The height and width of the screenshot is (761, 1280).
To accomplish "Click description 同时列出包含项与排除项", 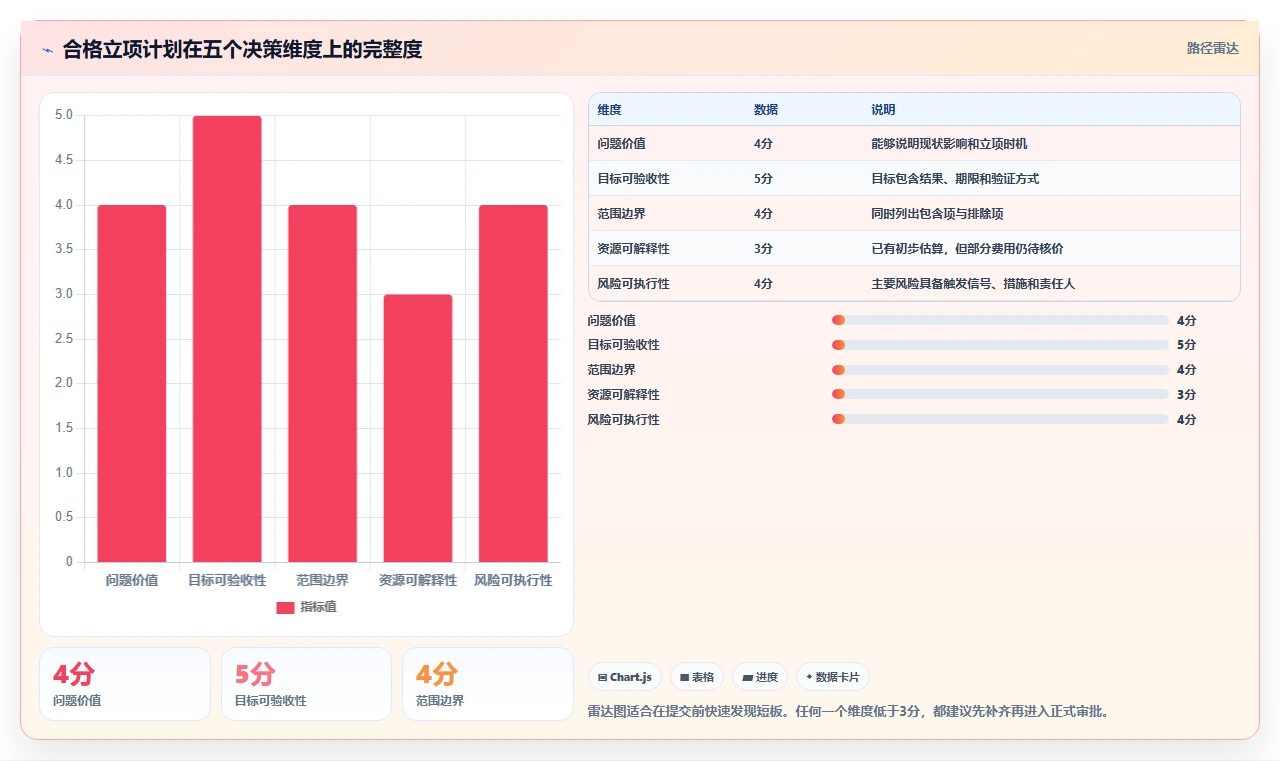I will pos(937,214).
